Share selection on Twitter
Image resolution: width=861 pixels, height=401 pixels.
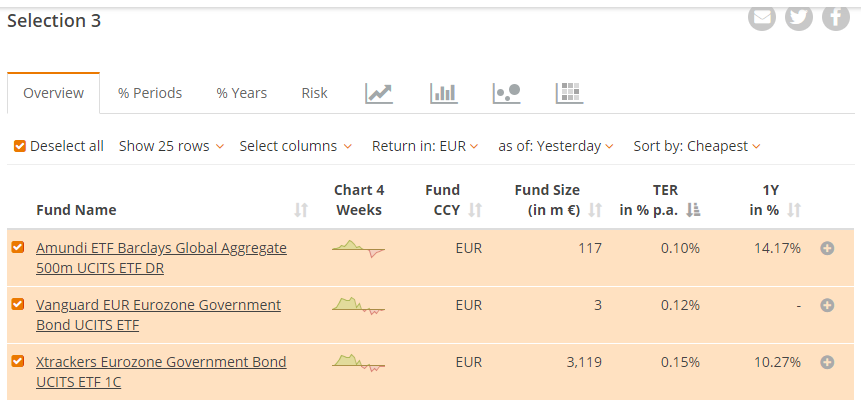(x=798, y=17)
